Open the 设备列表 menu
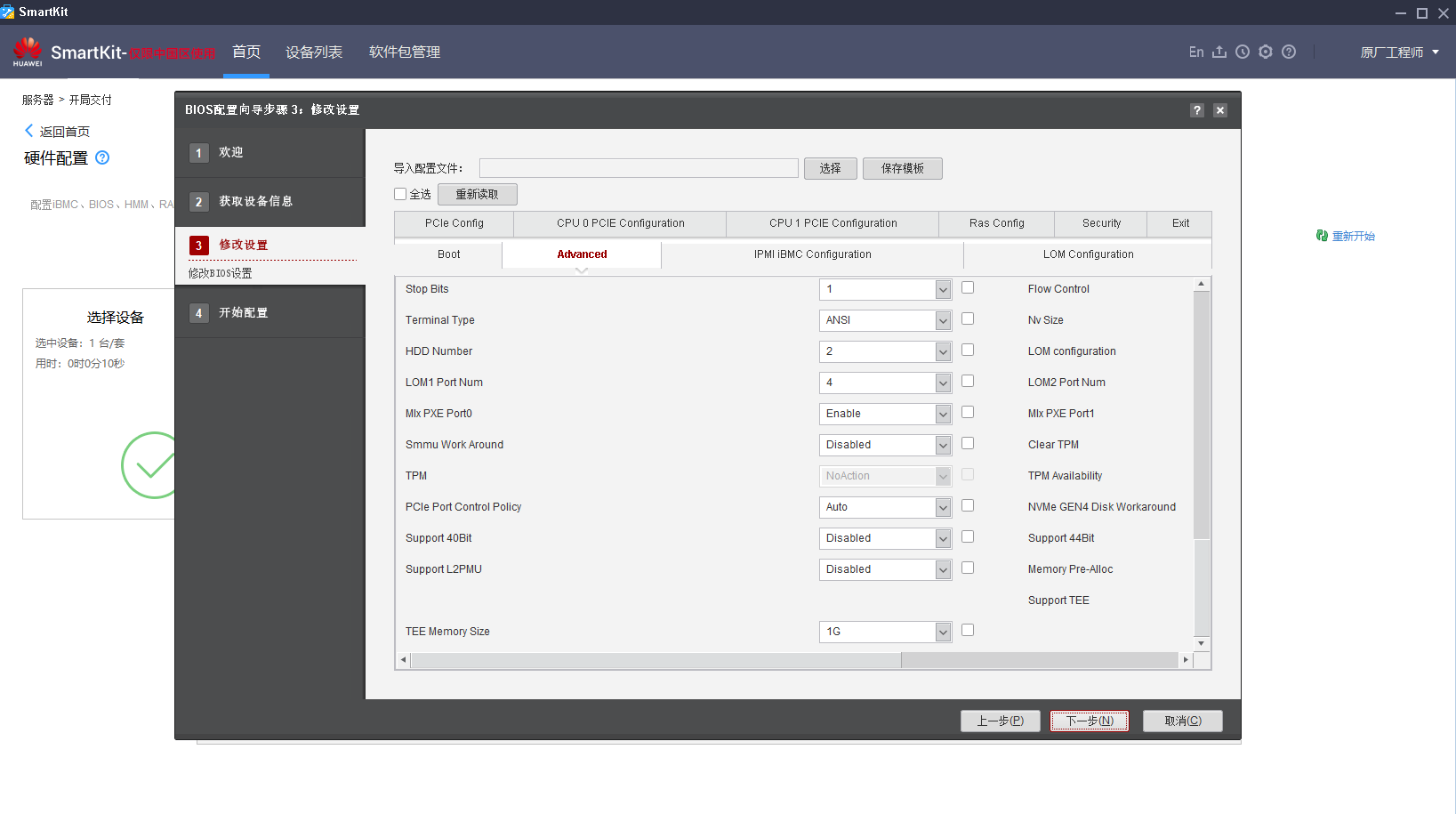This screenshot has width=1456, height=814. tap(314, 52)
